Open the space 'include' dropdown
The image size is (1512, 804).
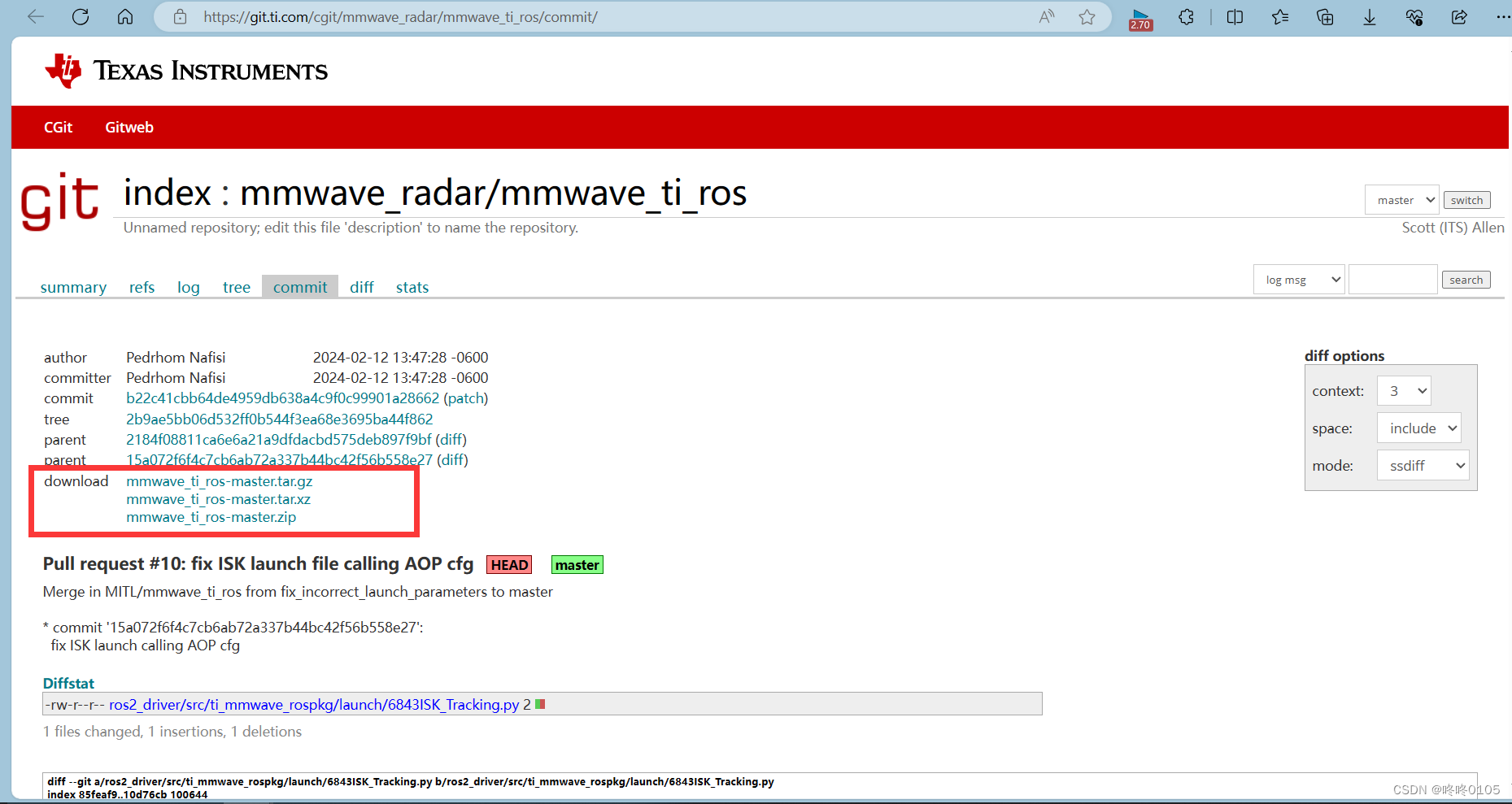click(x=1418, y=428)
